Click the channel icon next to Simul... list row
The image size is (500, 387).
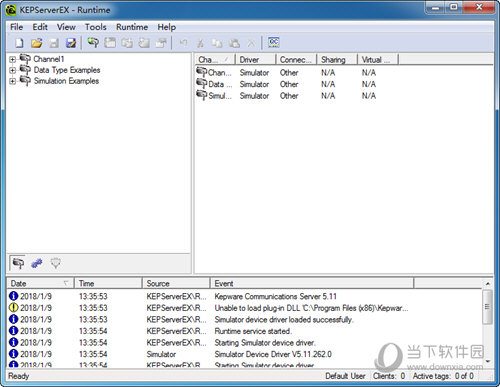coord(202,95)
